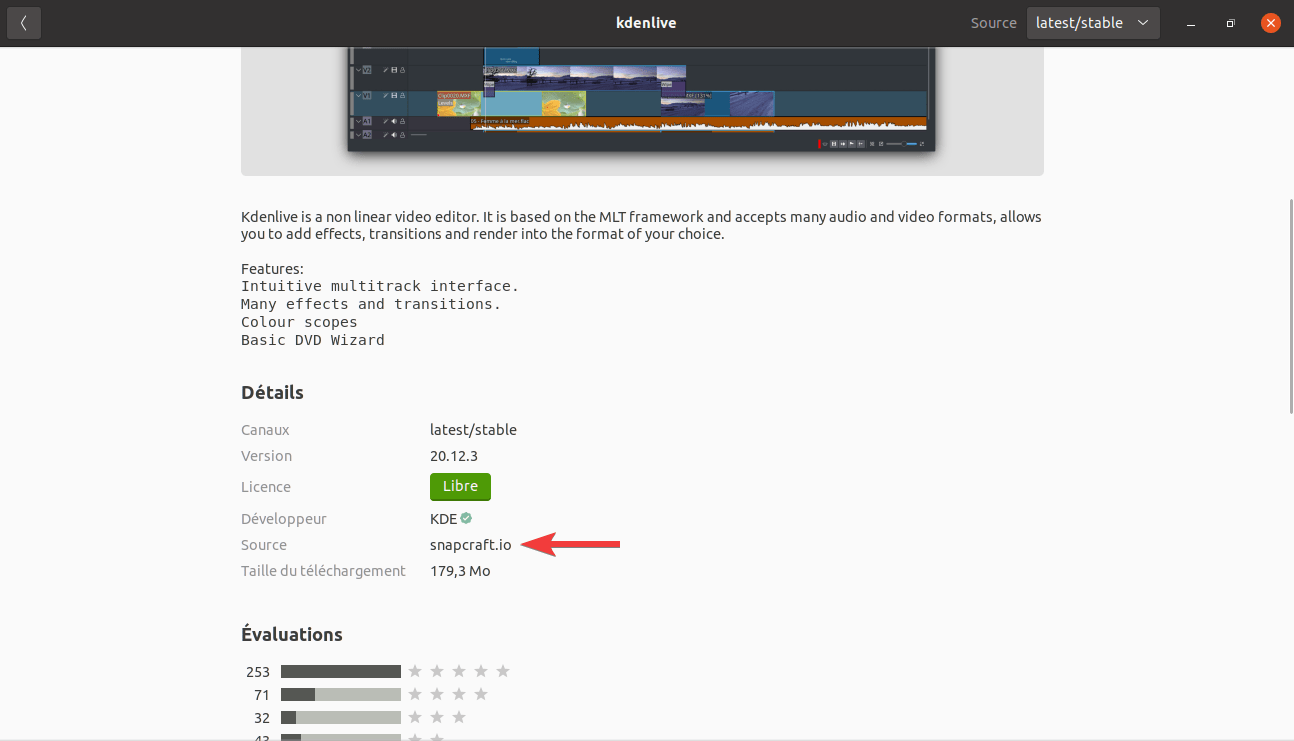Screen dimensions: 1294x741
Task: Go back using the header back arrow
Action: click(24, 23)
